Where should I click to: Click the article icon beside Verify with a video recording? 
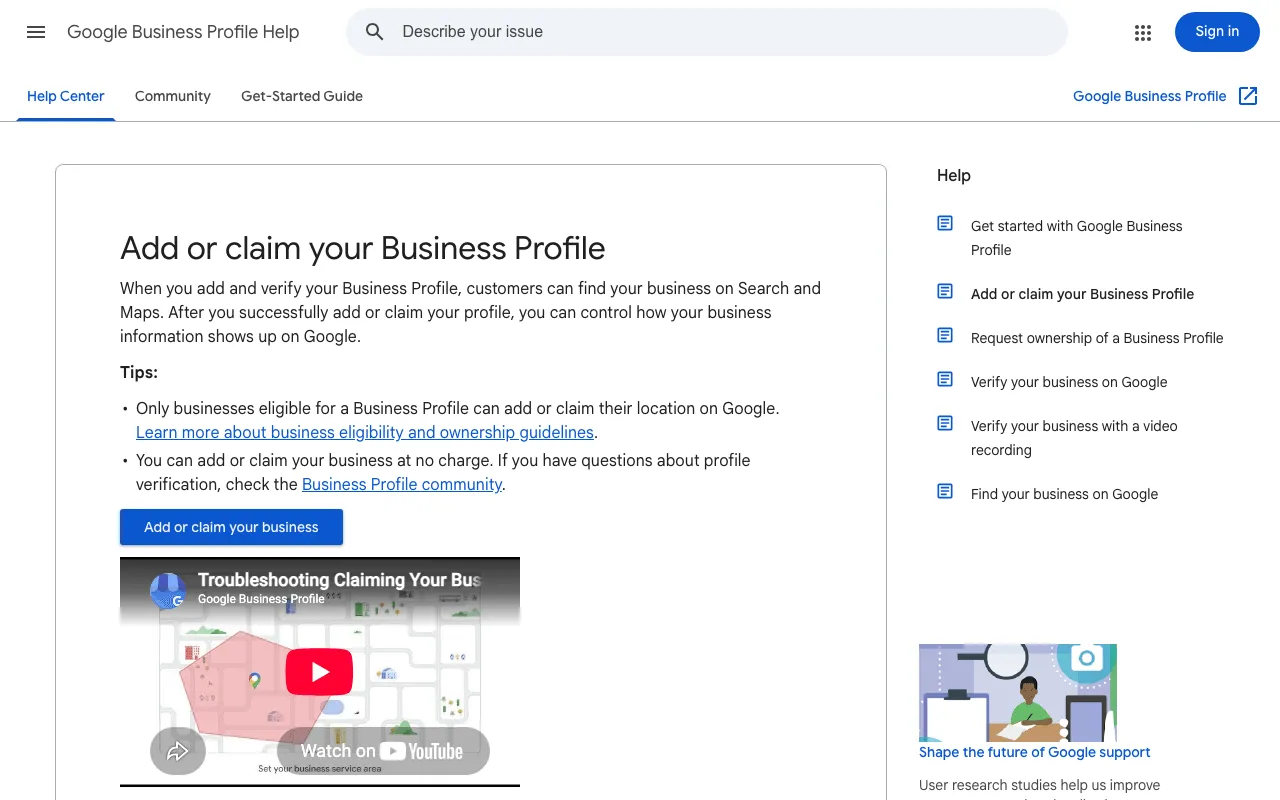tap(945, 423)
